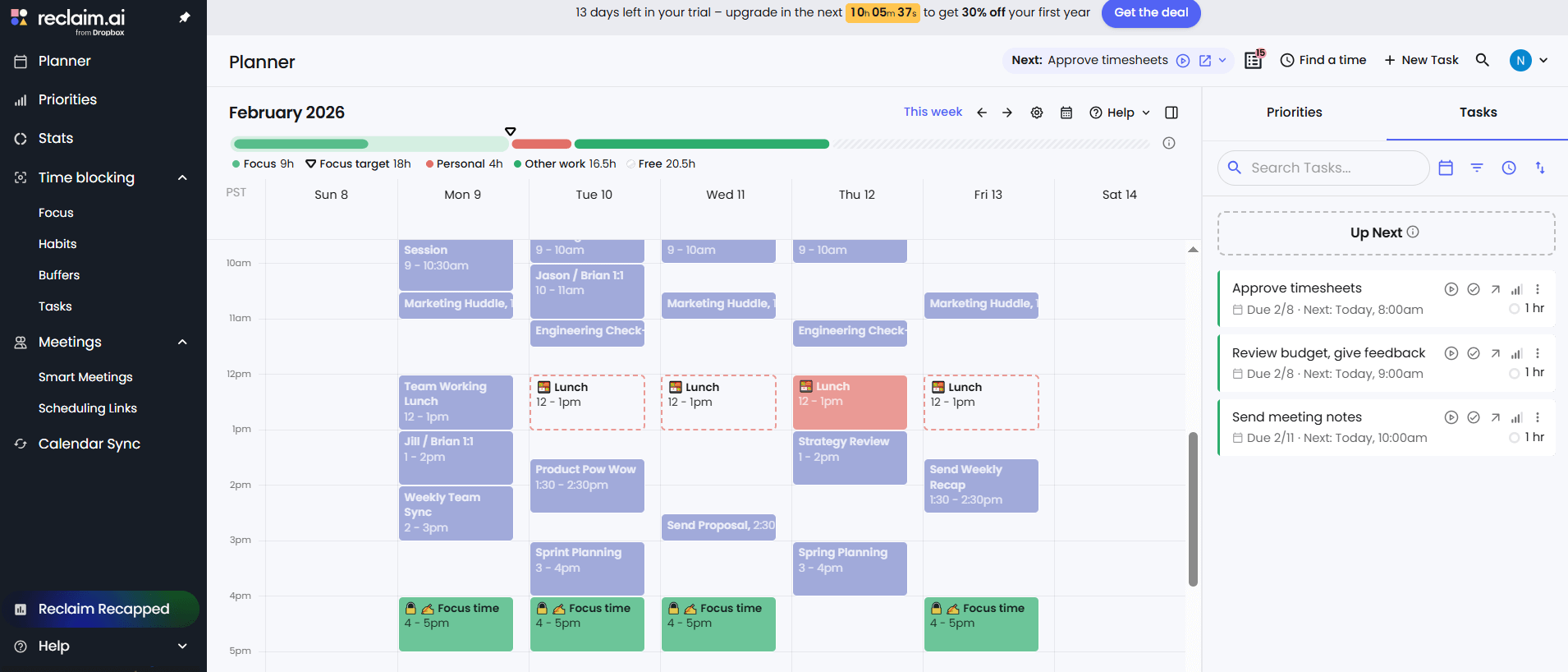Open the Help dropdown in planner toolbar

click(x=1120, y=113)
